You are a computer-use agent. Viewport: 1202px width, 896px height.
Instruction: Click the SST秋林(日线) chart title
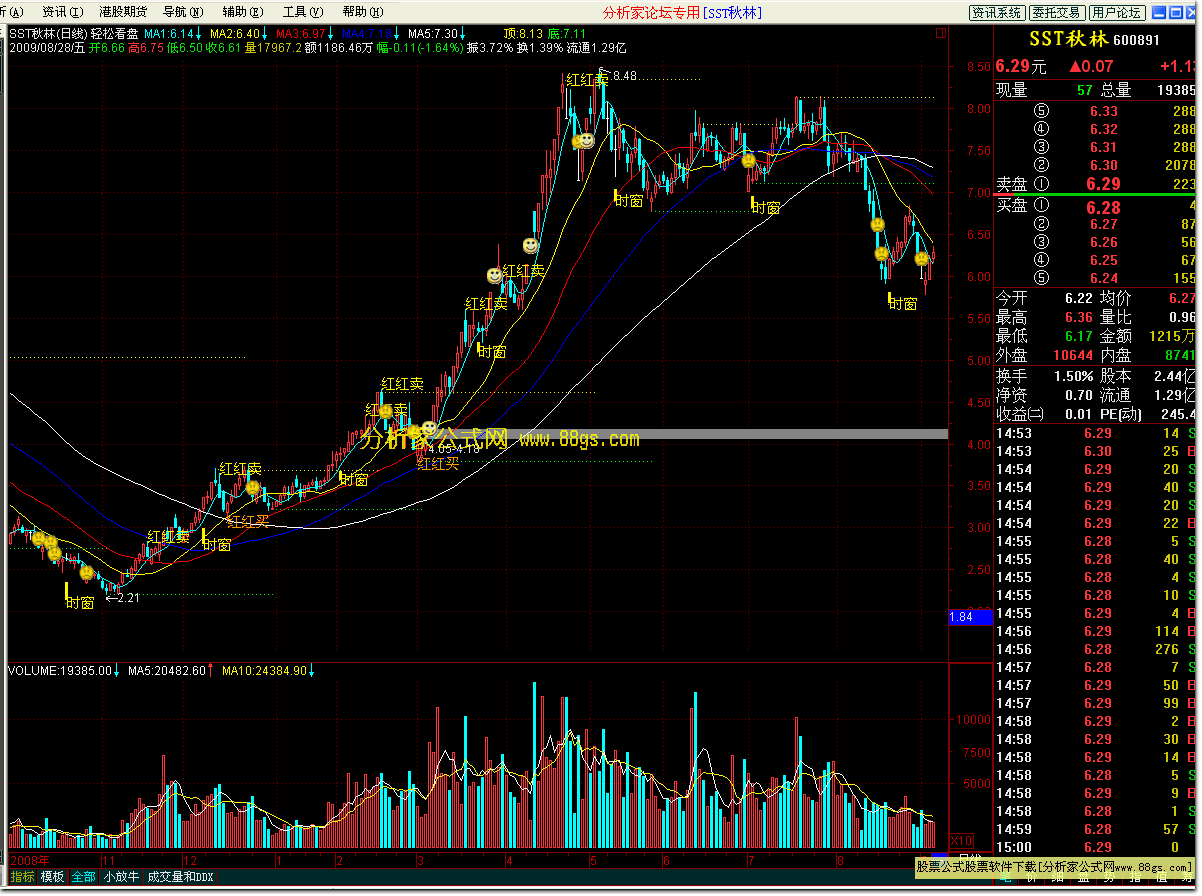point(48,33)
